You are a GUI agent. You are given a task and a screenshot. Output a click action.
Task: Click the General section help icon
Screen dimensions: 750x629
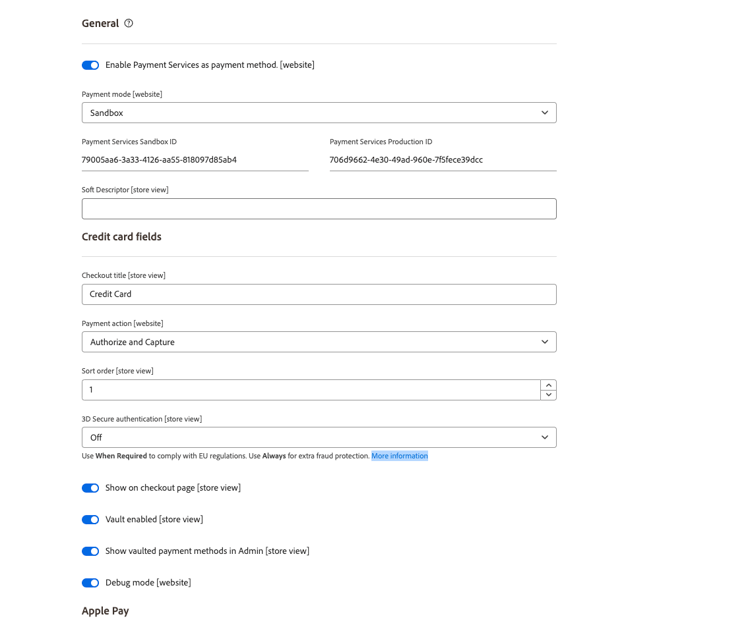pyautogui.click(x=129, y=23)
